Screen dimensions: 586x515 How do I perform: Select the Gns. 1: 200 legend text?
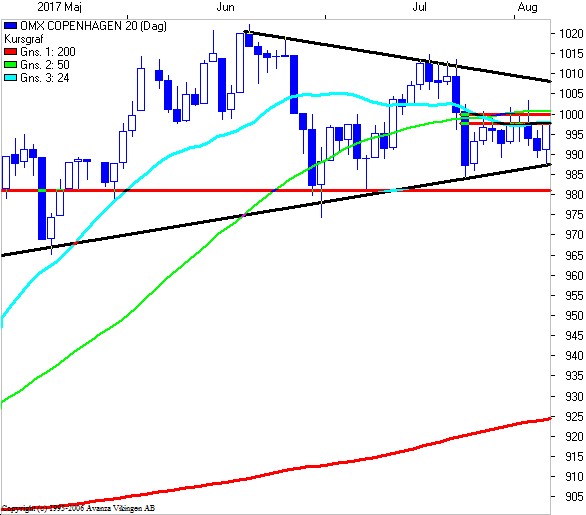coord(48,52)
